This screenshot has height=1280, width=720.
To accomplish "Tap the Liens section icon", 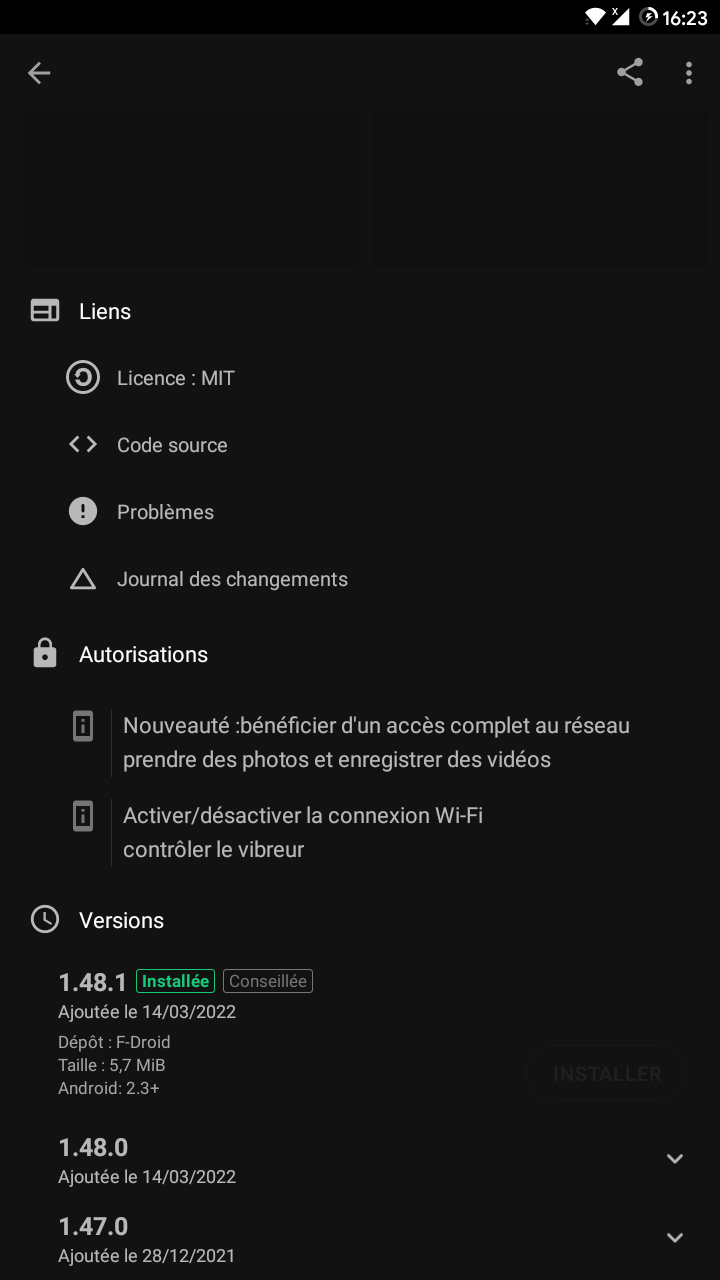I will (44, 310).
